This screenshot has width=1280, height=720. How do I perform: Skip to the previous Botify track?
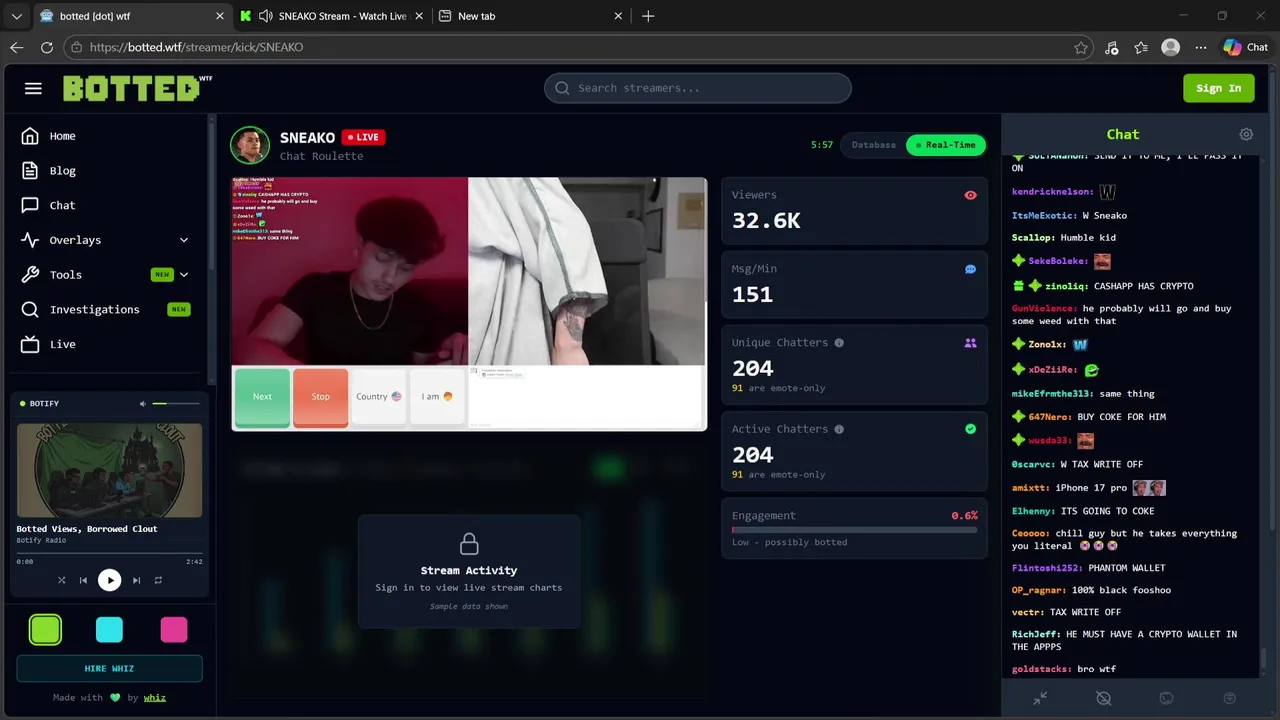coord(83,580)
